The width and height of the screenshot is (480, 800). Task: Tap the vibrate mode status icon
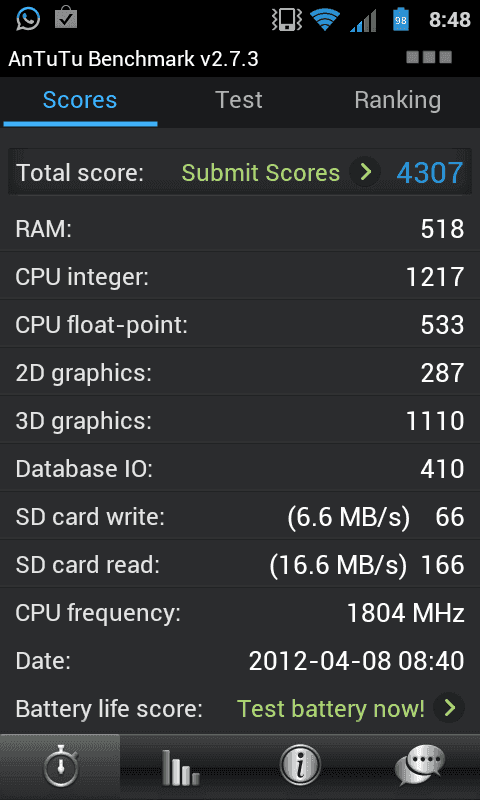(x=287, y=19)
